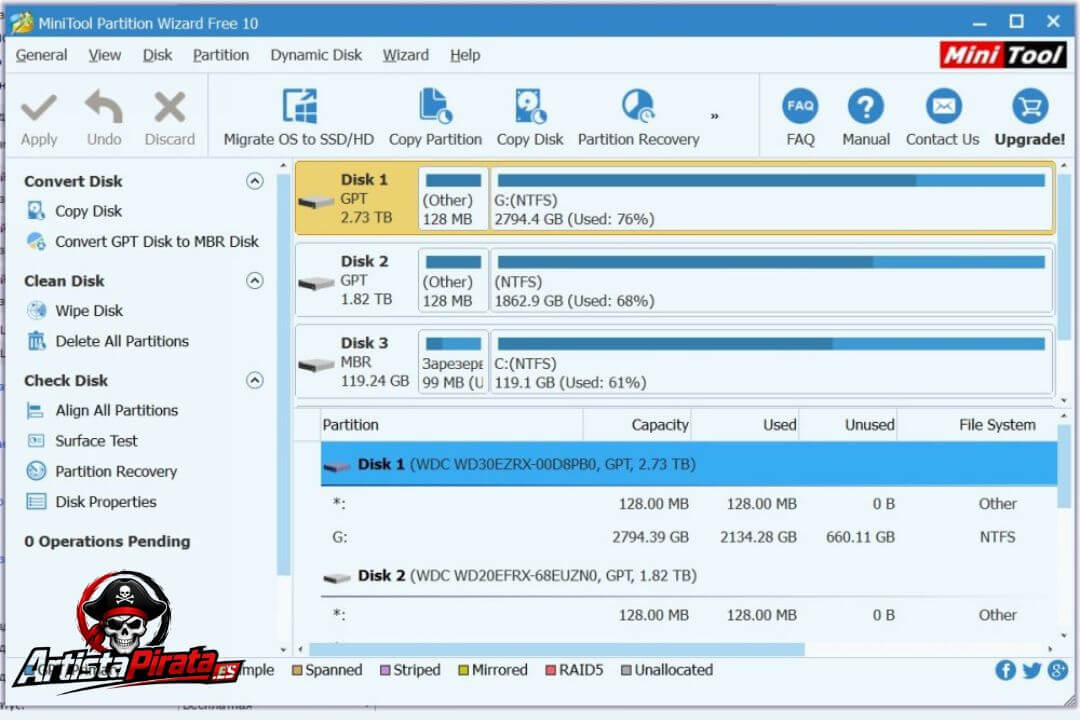The width and height of the screenshot is (1080, 720).
Task: Click the MiniTool logo
Action: click(1003, 54)
